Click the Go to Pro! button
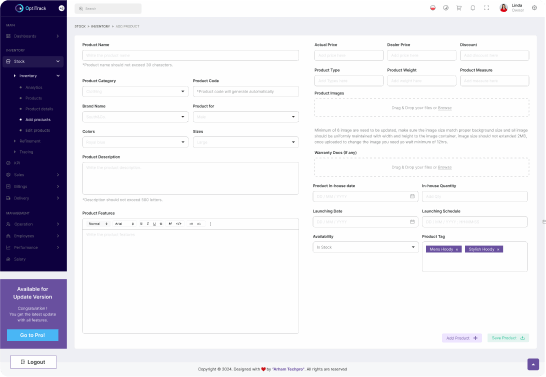Screen dimensions: 546x377 (x=33, y=335)
